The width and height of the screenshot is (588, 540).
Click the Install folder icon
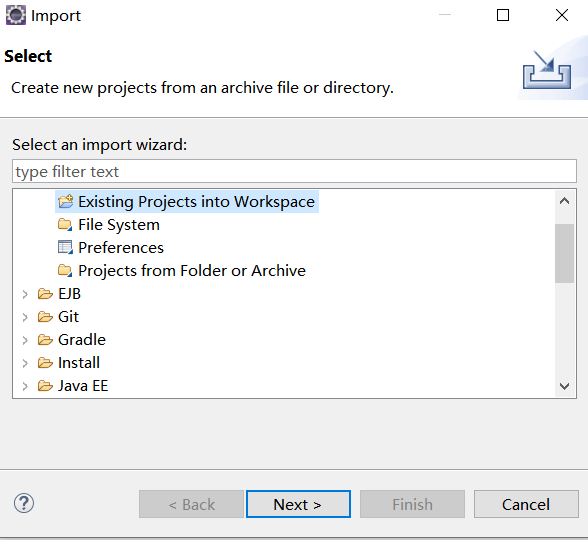pos(45,363)
